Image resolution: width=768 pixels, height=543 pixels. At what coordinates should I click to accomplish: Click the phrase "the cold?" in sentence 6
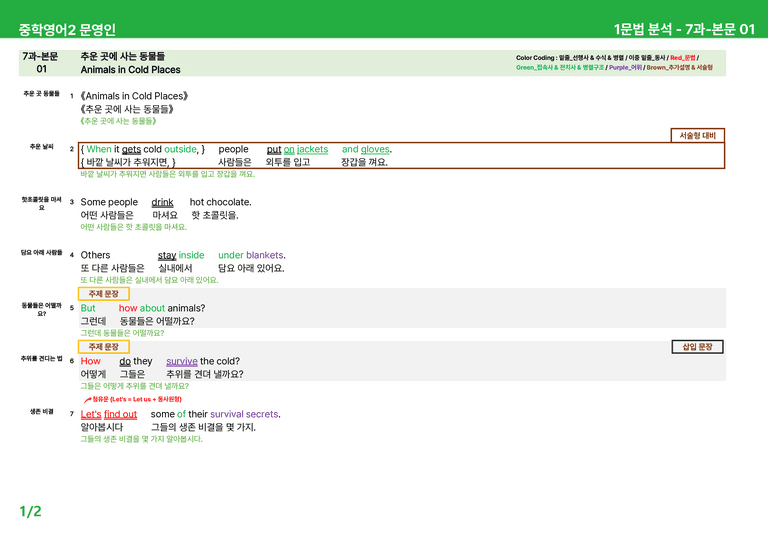tap(220, 361)
